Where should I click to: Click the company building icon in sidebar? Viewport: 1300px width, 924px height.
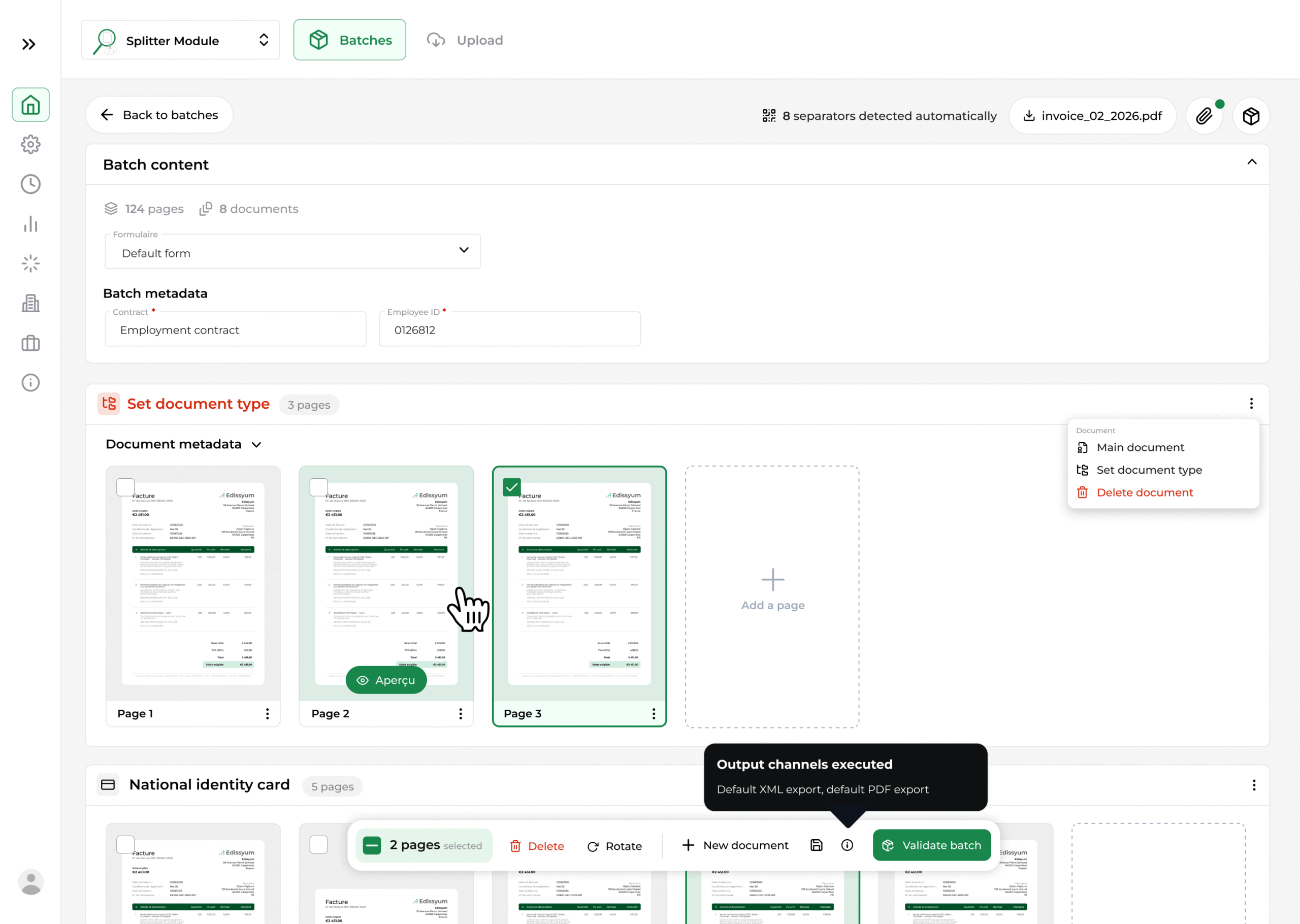pos(30,303)
